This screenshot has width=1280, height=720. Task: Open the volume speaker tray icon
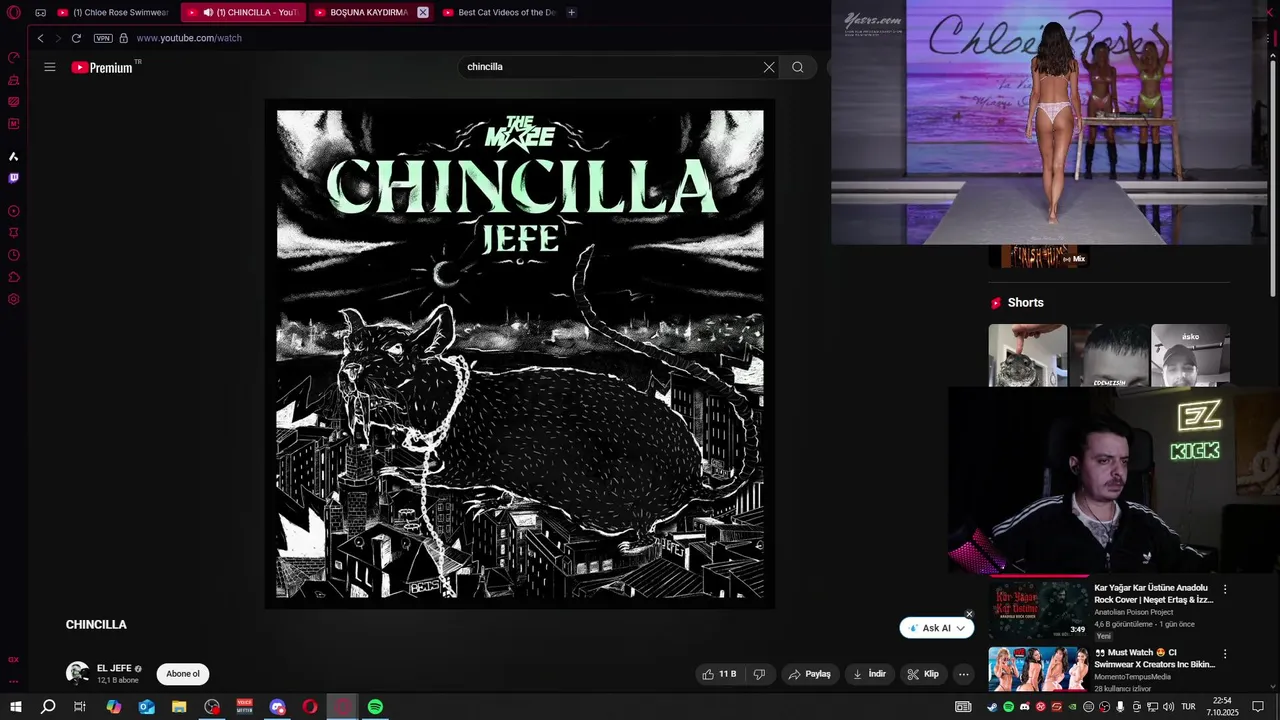(1168, 707)
